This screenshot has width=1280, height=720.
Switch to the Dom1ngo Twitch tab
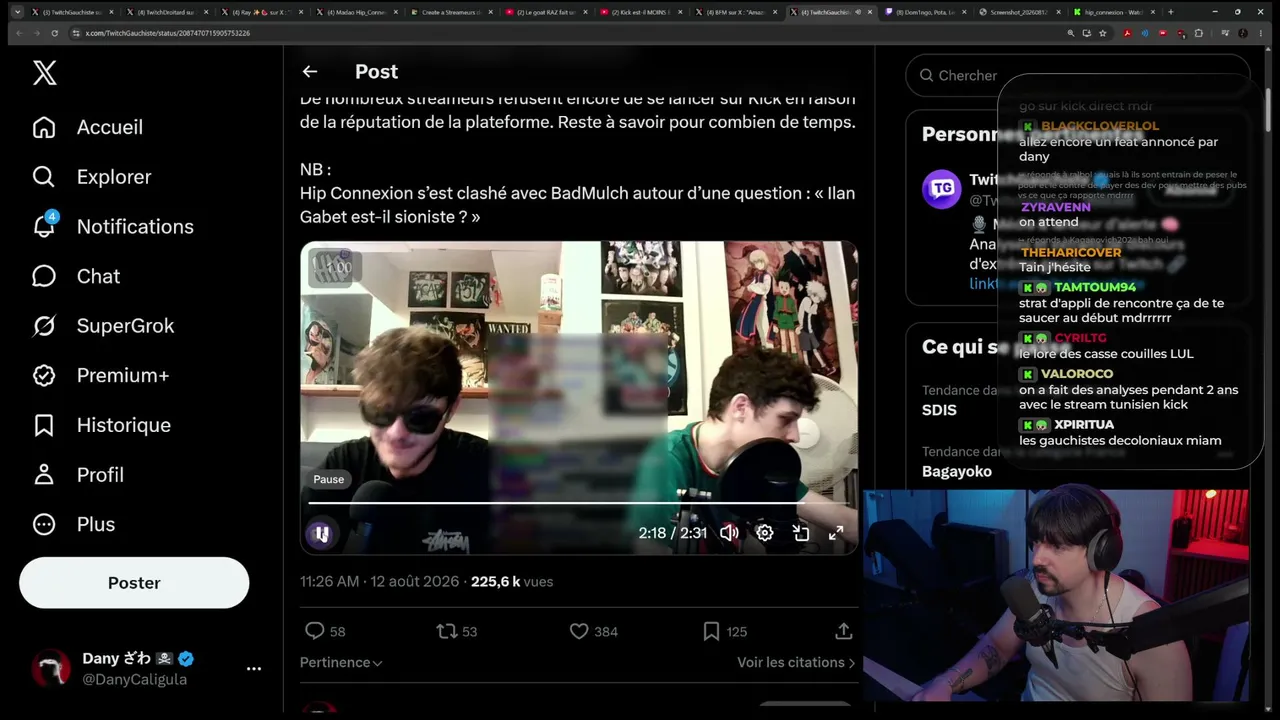925,12
